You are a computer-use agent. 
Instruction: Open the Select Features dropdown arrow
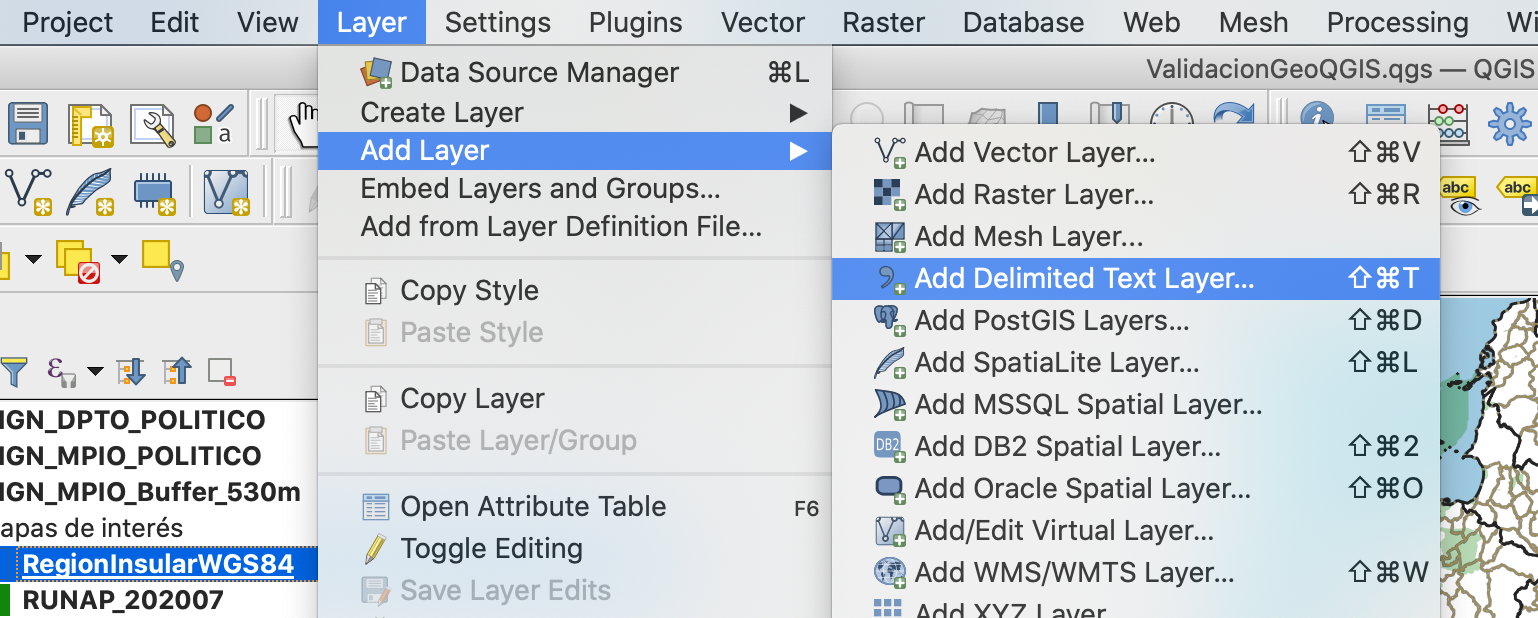click(33, 260)
